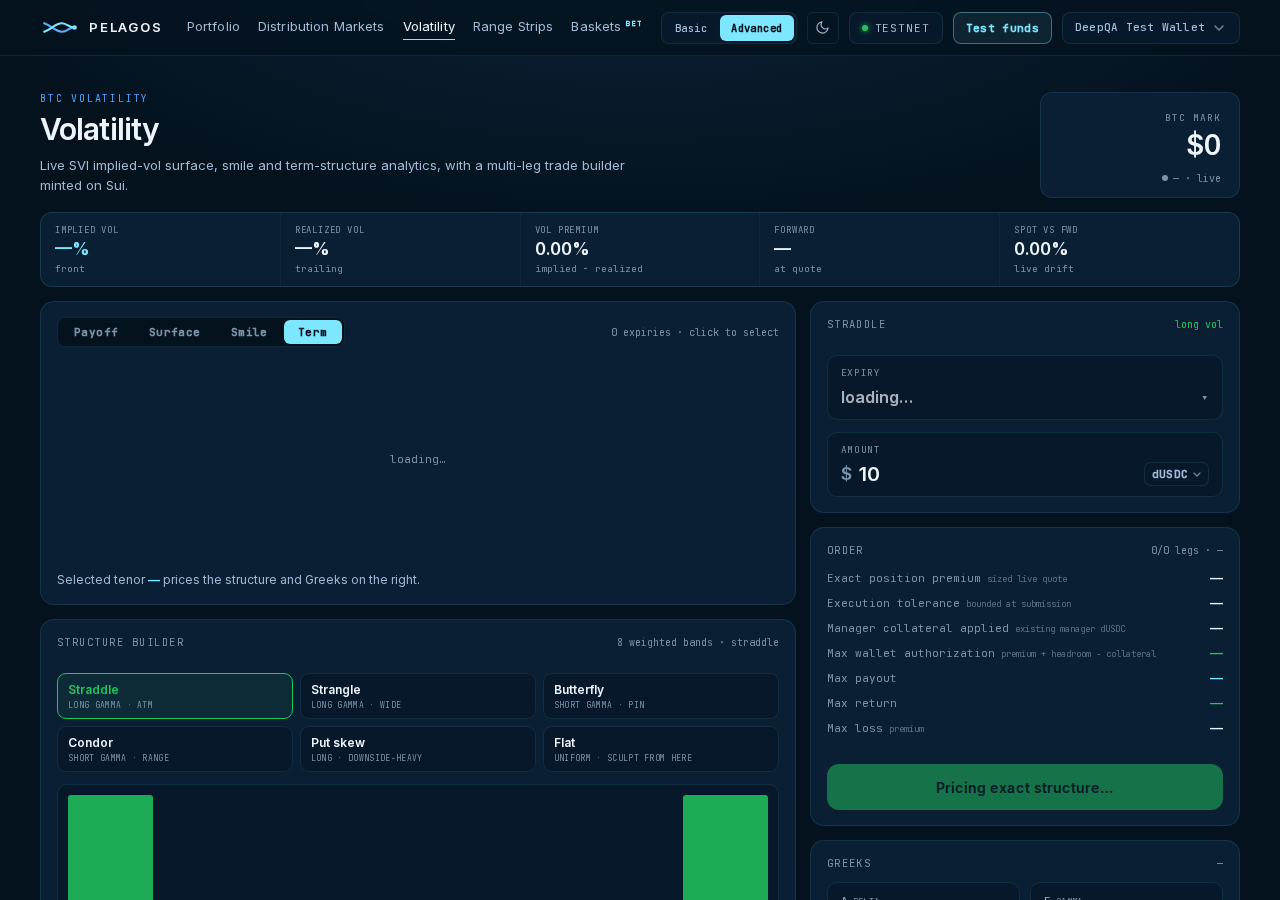Image resolution: width=1280 pixels, height=900 pixels.
Task: Click the Pelagos wave logo icon
Action: (60, 27)
